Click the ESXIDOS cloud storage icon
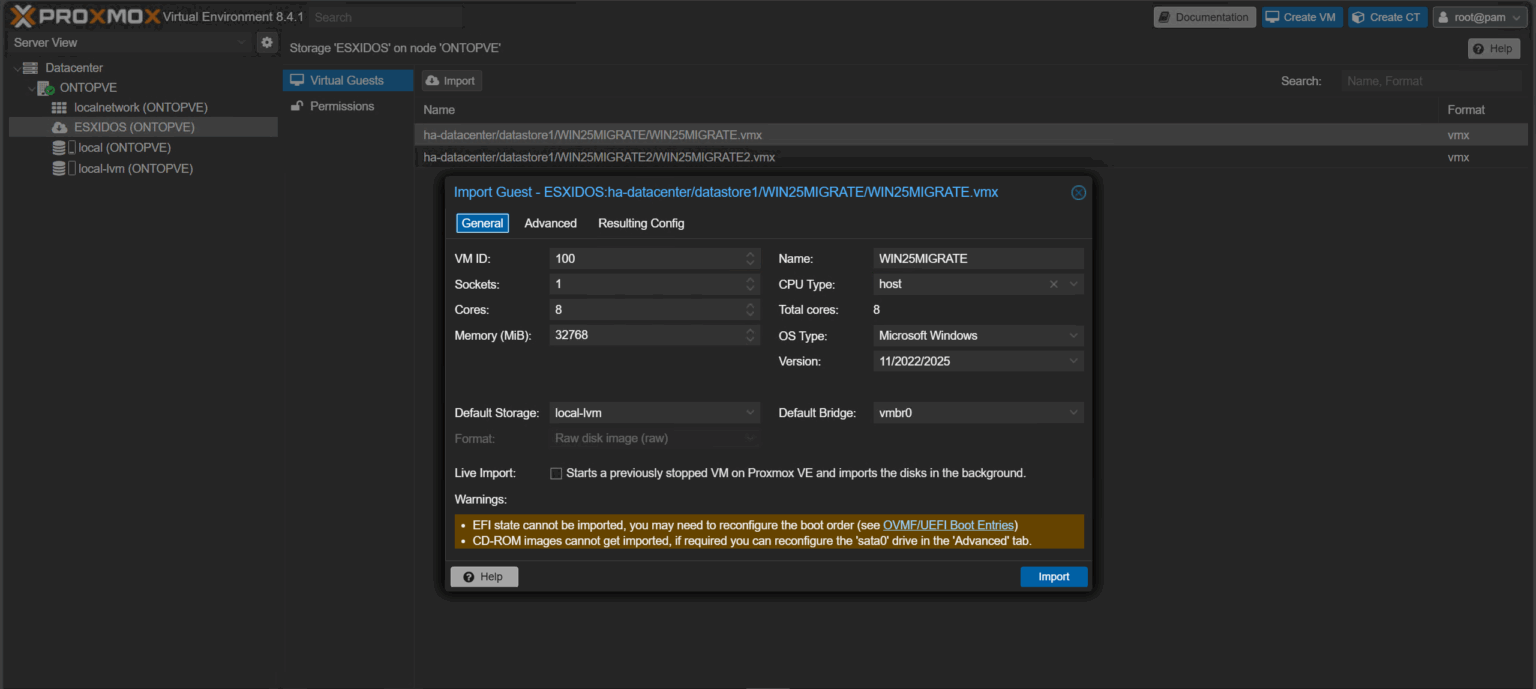 click(x=59, y=127)
